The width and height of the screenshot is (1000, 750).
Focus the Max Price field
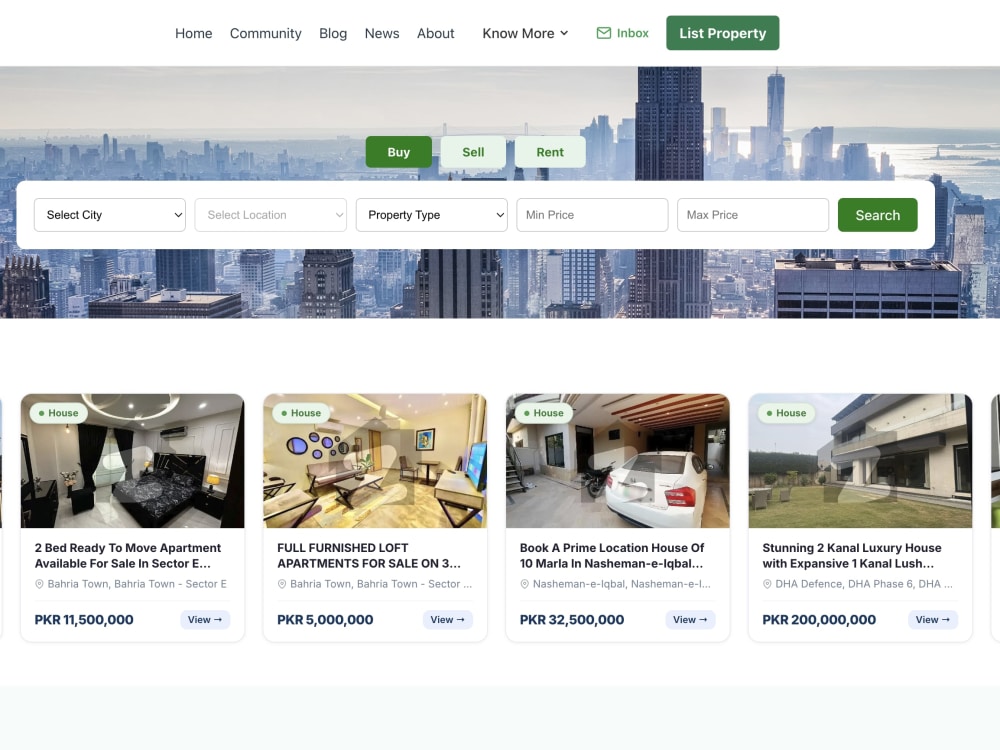tap(753, 215)
